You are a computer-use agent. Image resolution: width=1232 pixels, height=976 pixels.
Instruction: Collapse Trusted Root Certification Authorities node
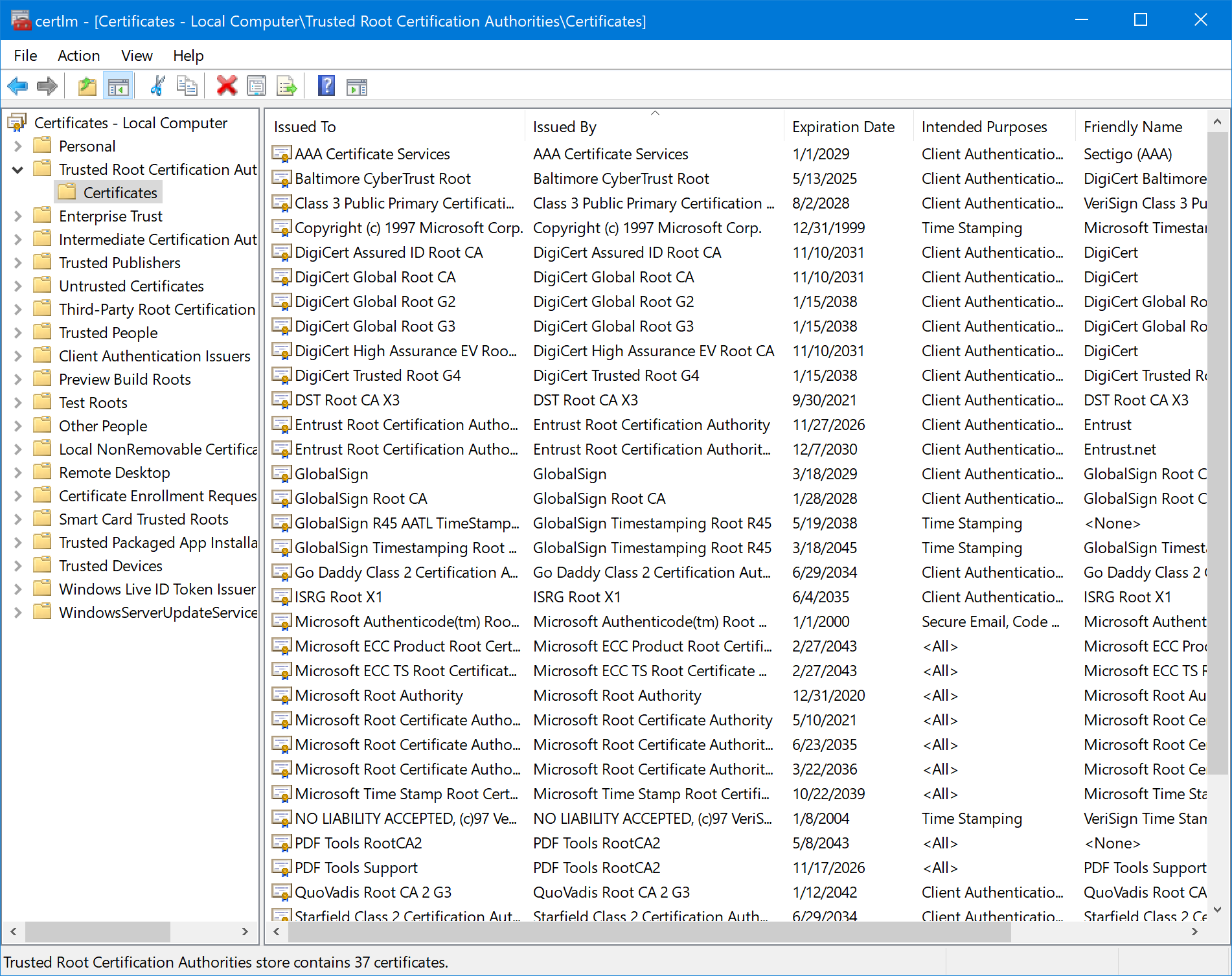(18, 170)
